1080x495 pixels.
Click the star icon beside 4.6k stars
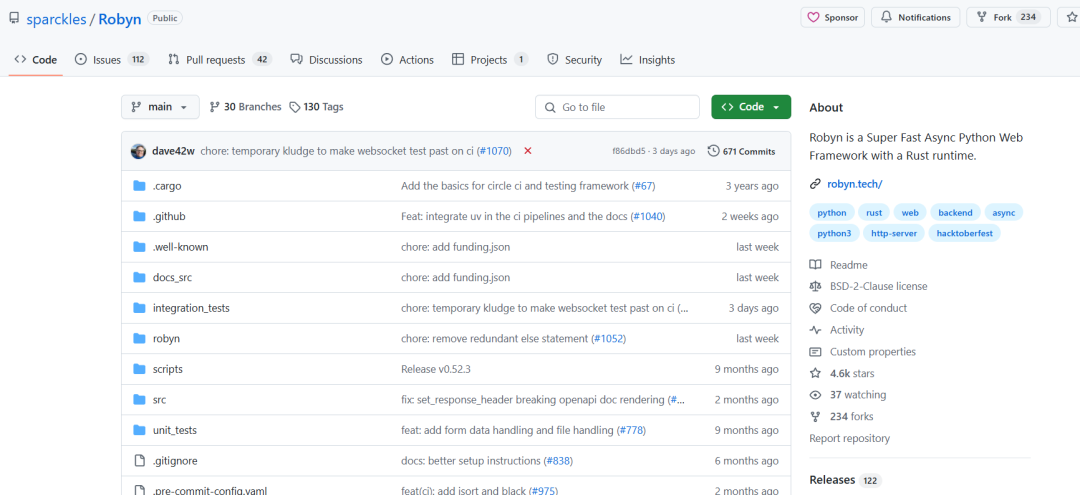[816, 373]
